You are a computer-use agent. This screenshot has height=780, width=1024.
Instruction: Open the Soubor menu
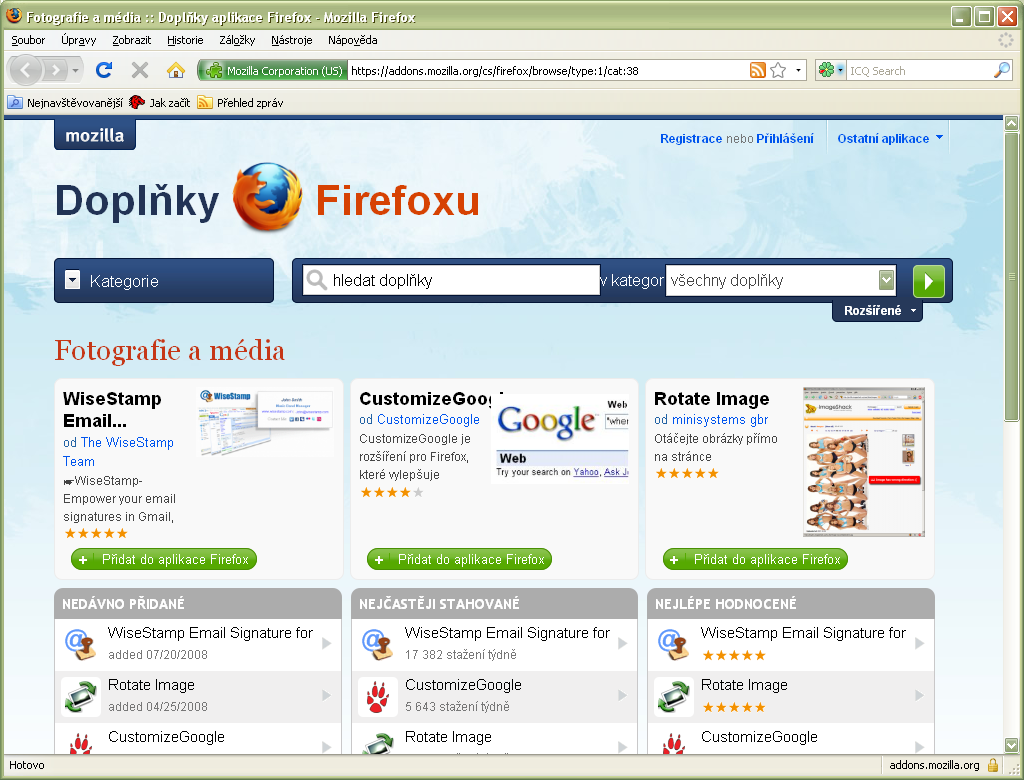tap(28, 40)
